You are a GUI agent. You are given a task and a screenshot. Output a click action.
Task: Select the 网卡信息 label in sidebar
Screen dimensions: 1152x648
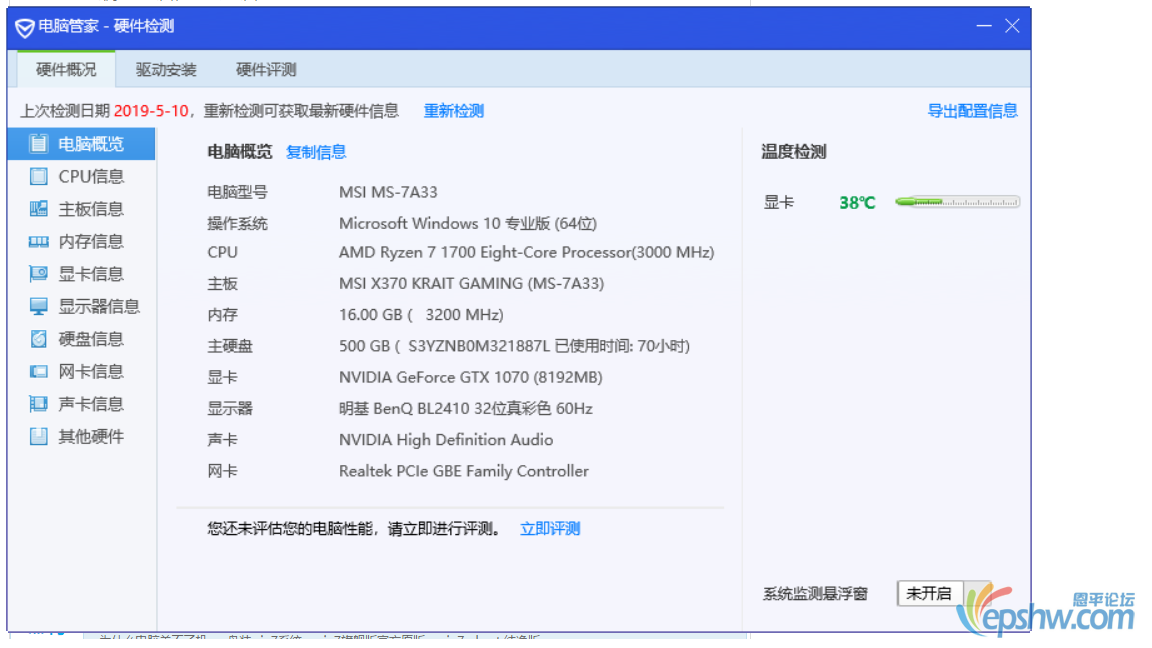[x=91, y=372]
